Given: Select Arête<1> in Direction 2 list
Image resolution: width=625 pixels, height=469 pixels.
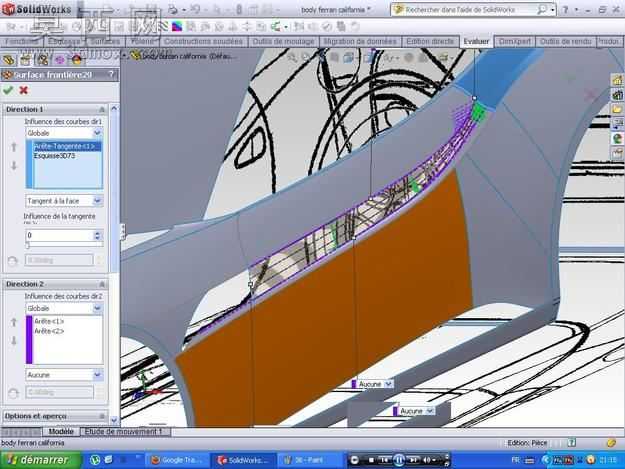Looking at the screenshot, I should (x=49, y=321).
